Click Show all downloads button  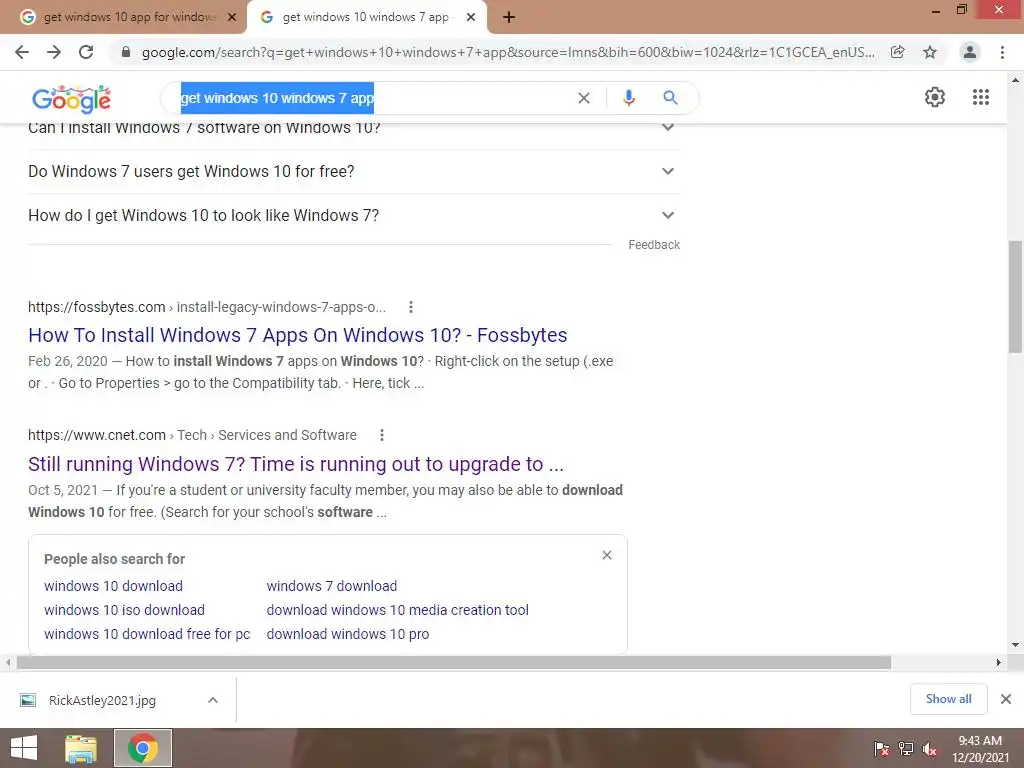[948, 699]
